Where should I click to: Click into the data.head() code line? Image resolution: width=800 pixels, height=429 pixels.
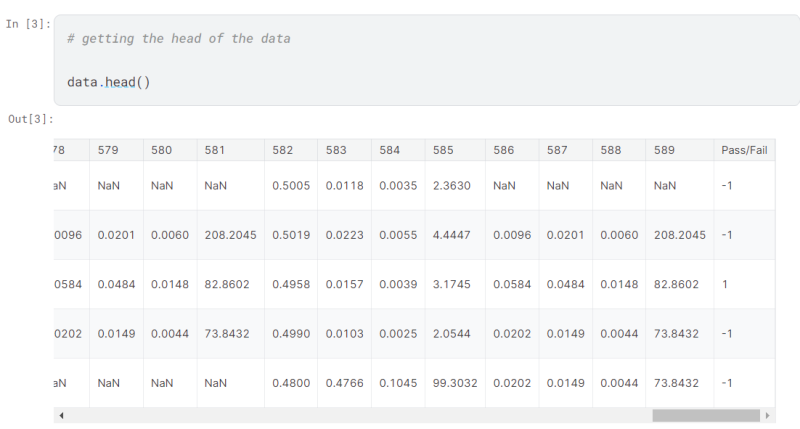tap(108, 82)
